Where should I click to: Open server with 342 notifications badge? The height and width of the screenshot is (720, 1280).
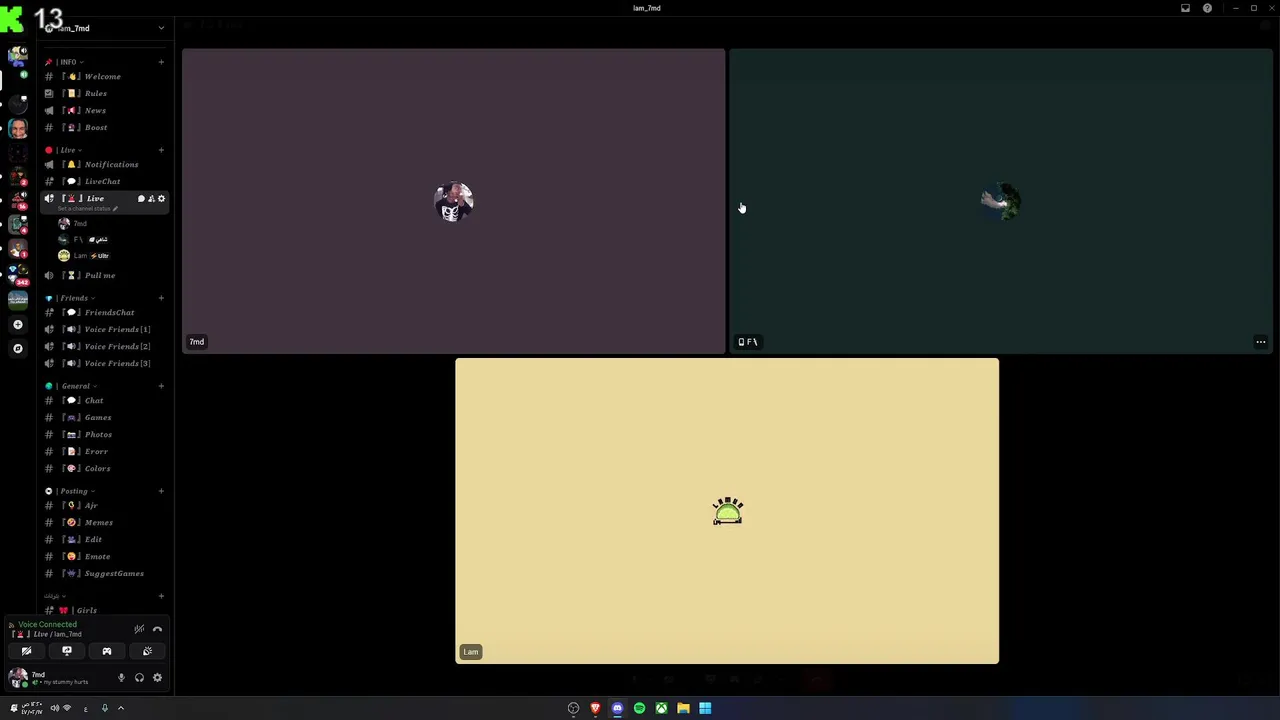click(17, 274)
